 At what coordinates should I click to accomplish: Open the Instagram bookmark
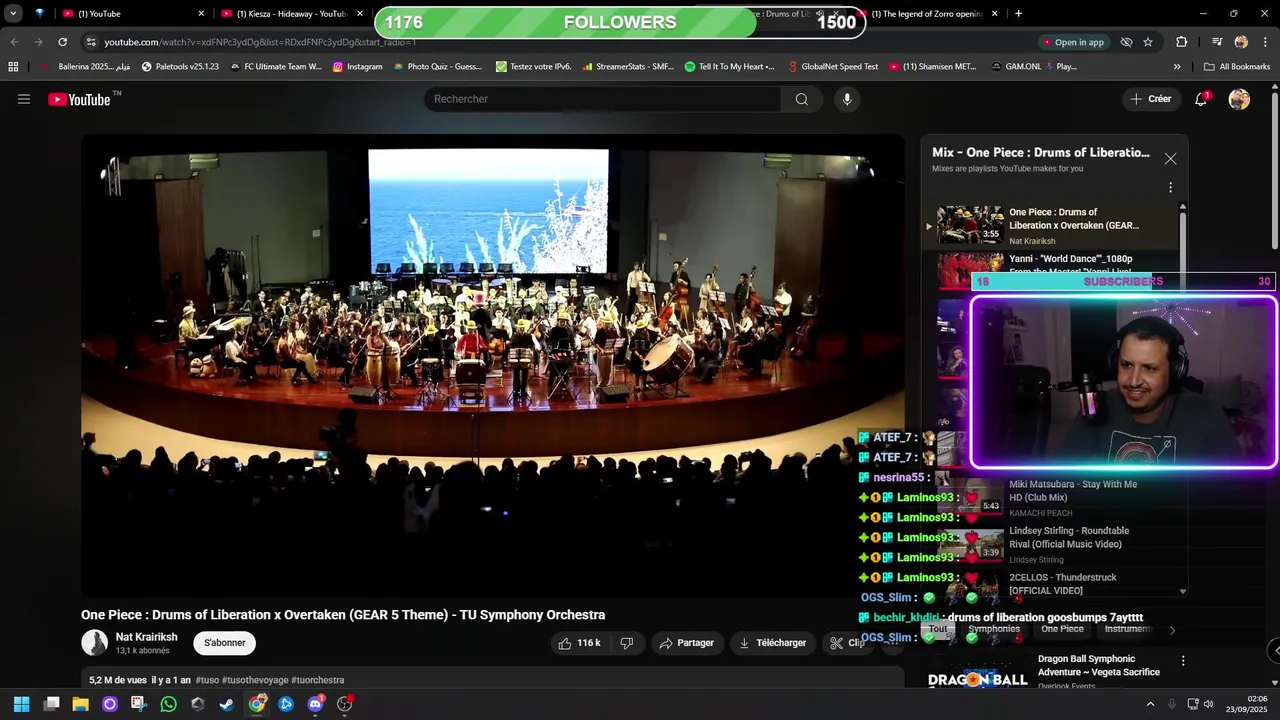pos(358,67)
